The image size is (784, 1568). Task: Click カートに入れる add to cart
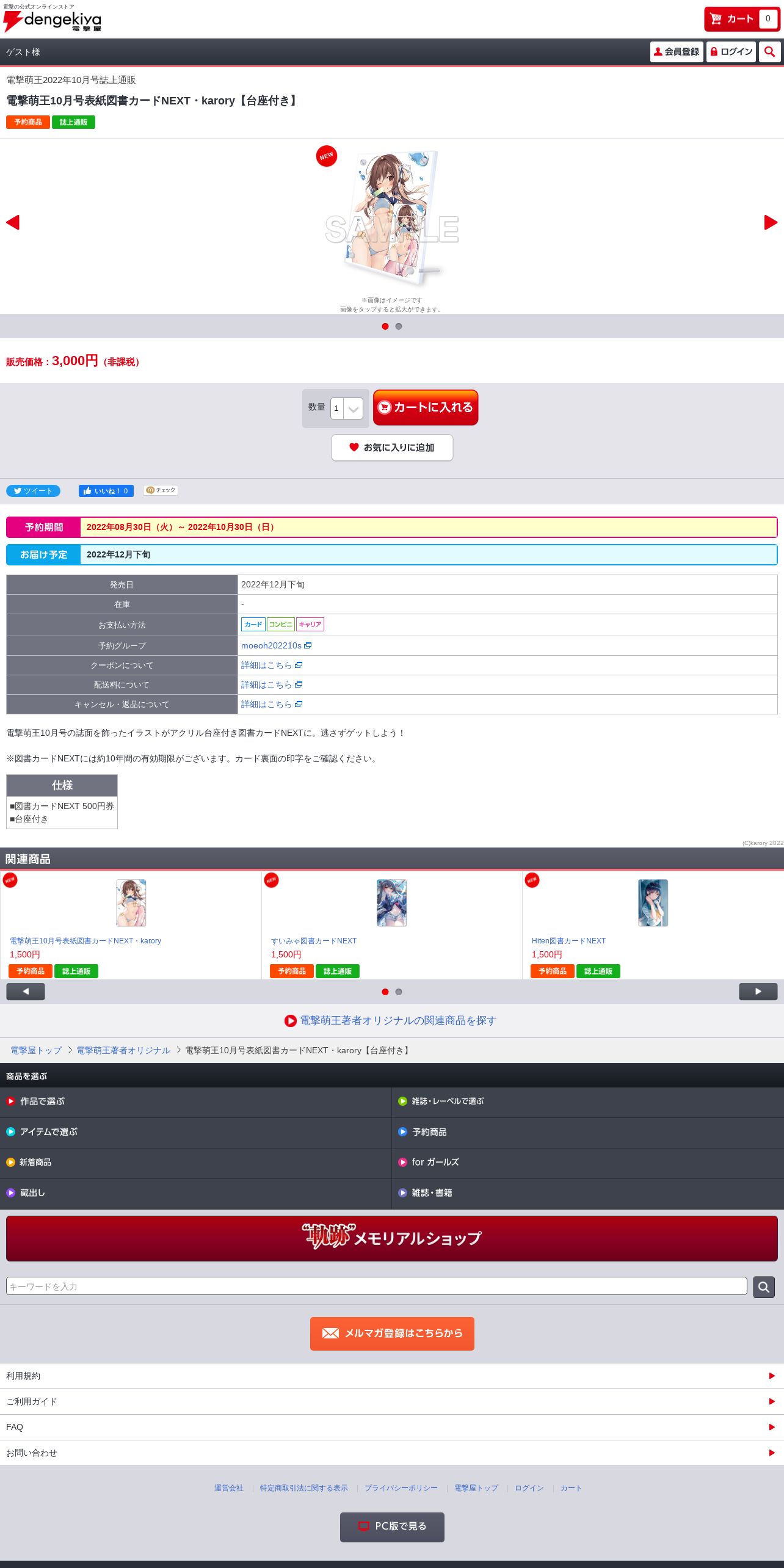pyautogui.click(x=426, y=407)
